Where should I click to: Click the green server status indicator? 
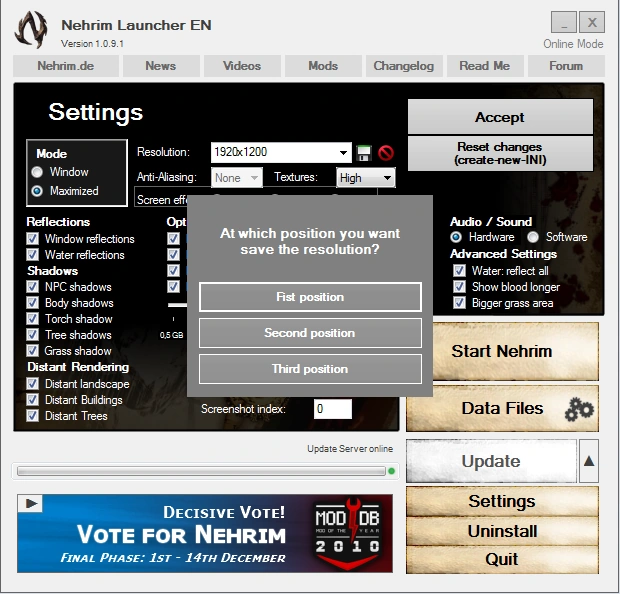pos(391,471)
